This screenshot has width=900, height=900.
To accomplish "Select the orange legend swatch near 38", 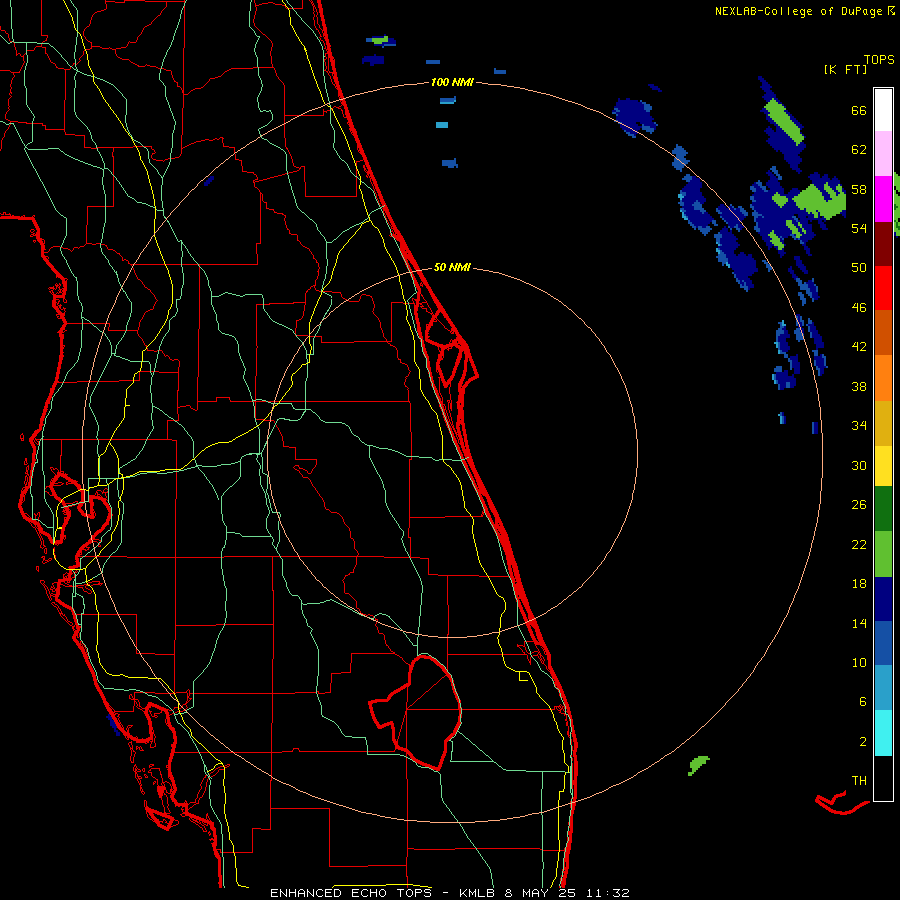I will 883,378.
